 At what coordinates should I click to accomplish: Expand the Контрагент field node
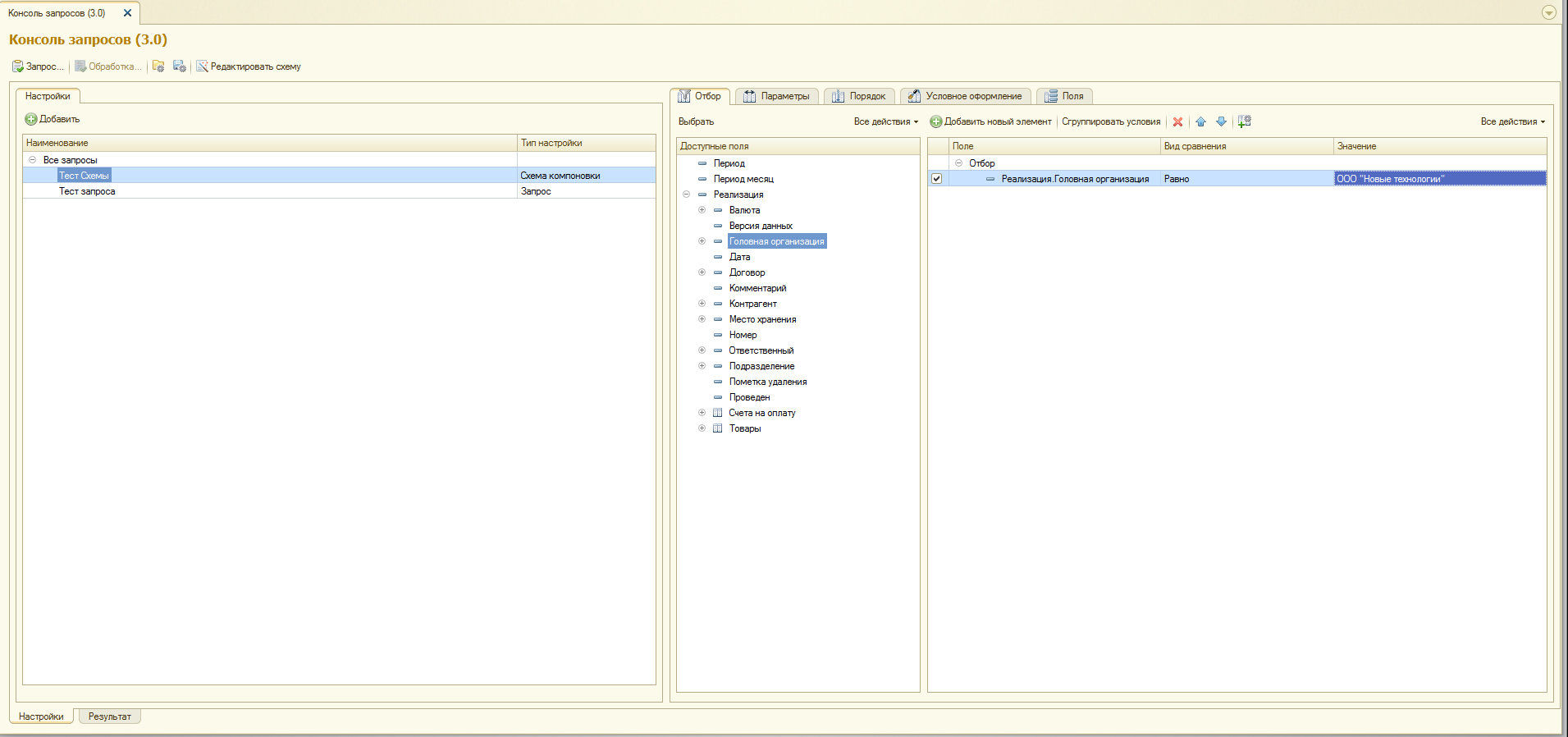[702, 304]
